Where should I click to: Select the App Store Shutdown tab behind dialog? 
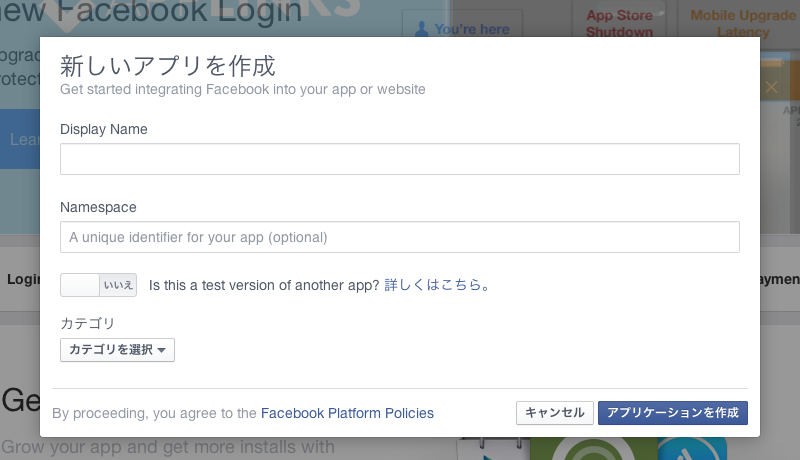pyautogui.click(x=619, y=23)
